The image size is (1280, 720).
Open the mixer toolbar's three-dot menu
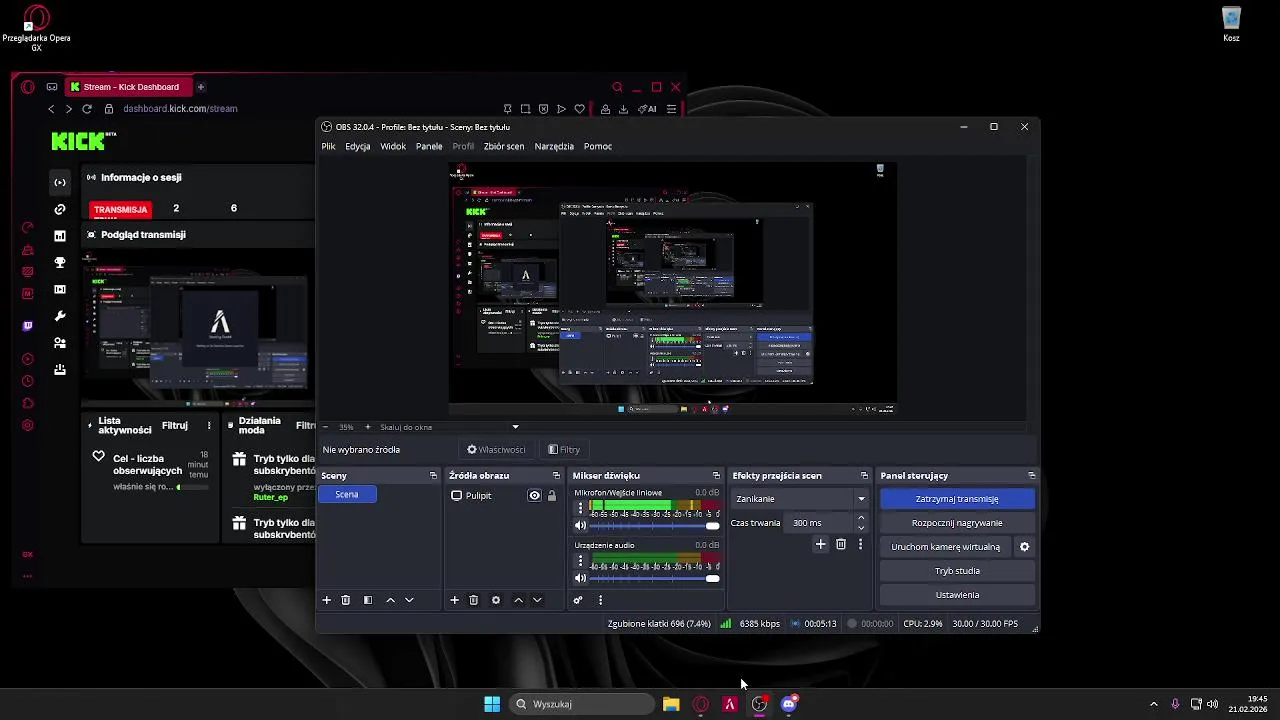point(600,600)
